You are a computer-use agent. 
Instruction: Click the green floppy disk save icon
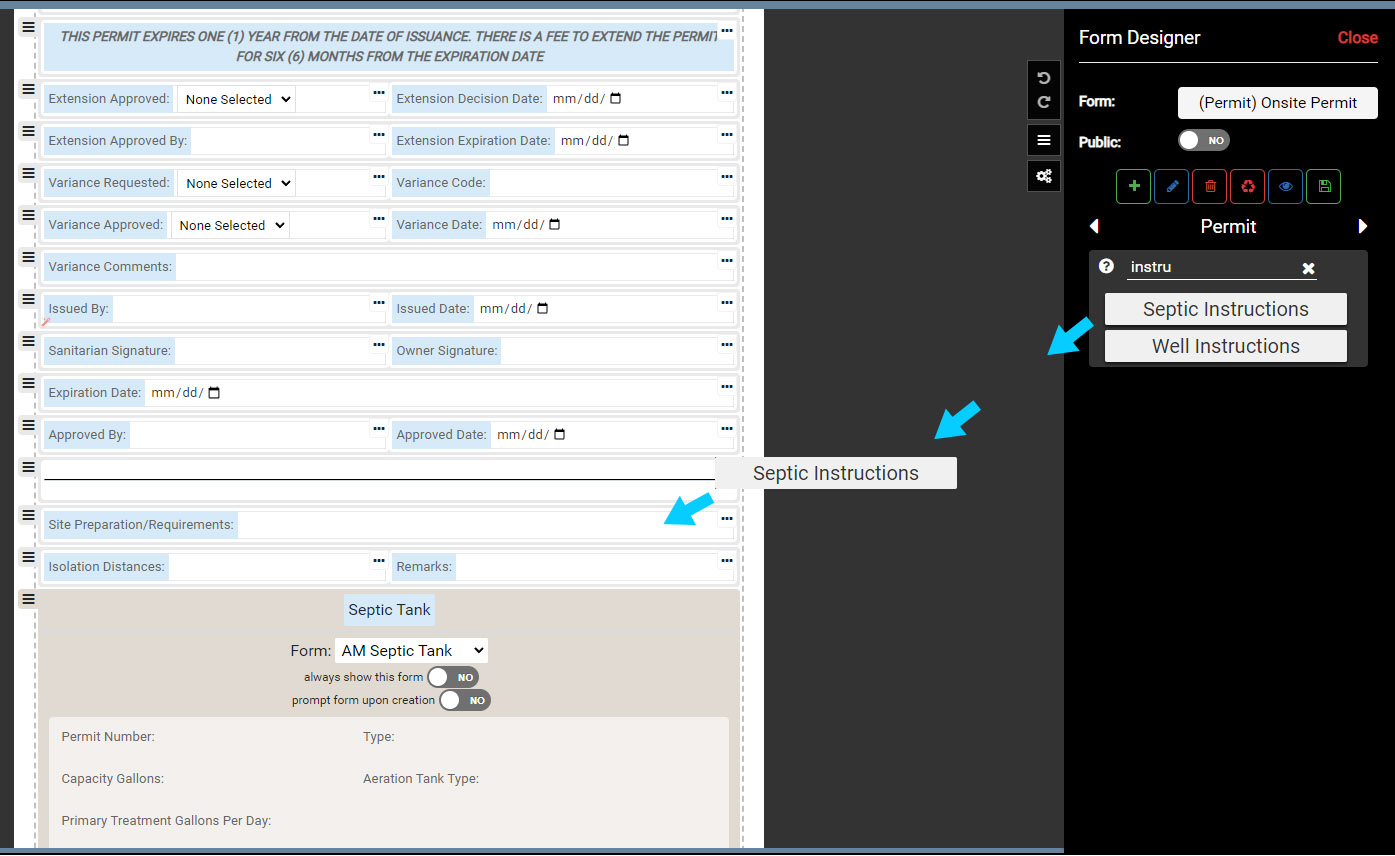1324,187
